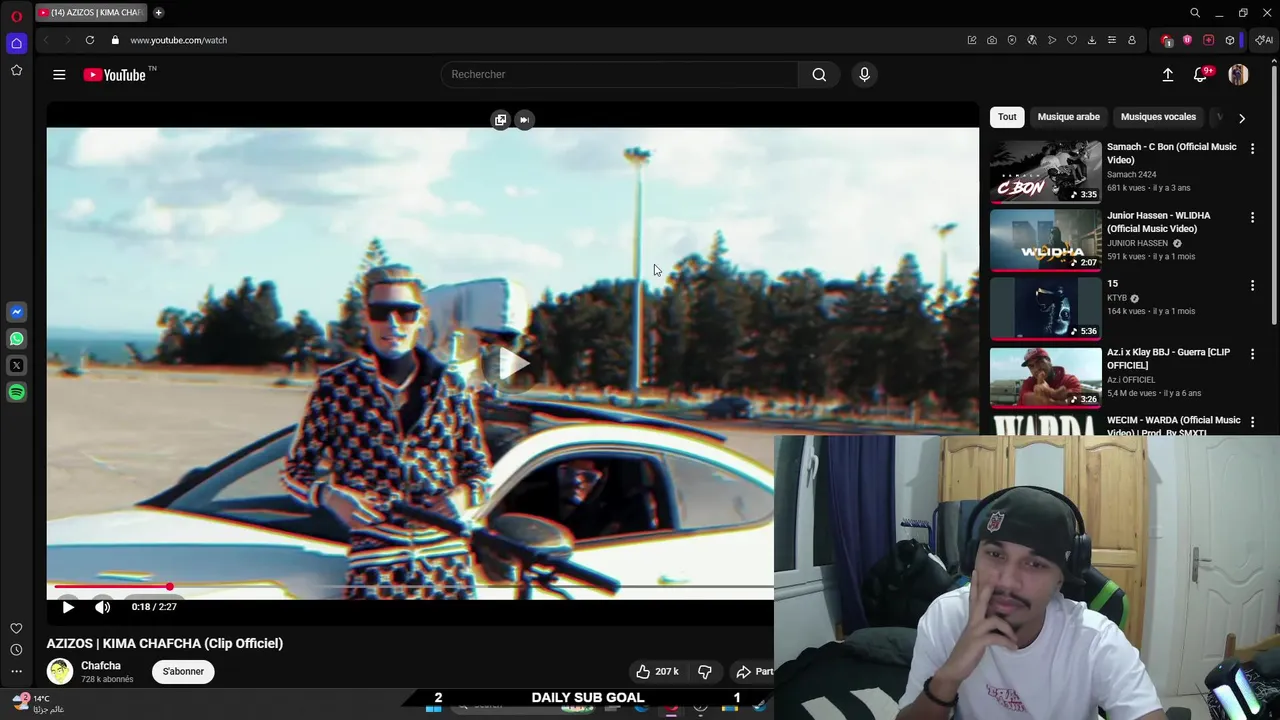Show more filter chips with right chevron
The image size is (1280, 720).
click(x=1242, y=118)
